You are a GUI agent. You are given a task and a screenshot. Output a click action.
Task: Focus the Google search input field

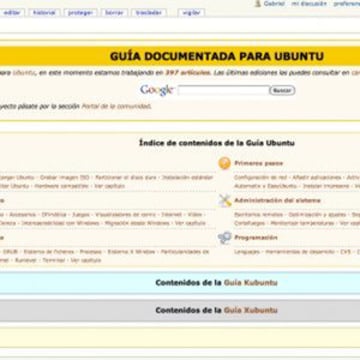(223, 90)
